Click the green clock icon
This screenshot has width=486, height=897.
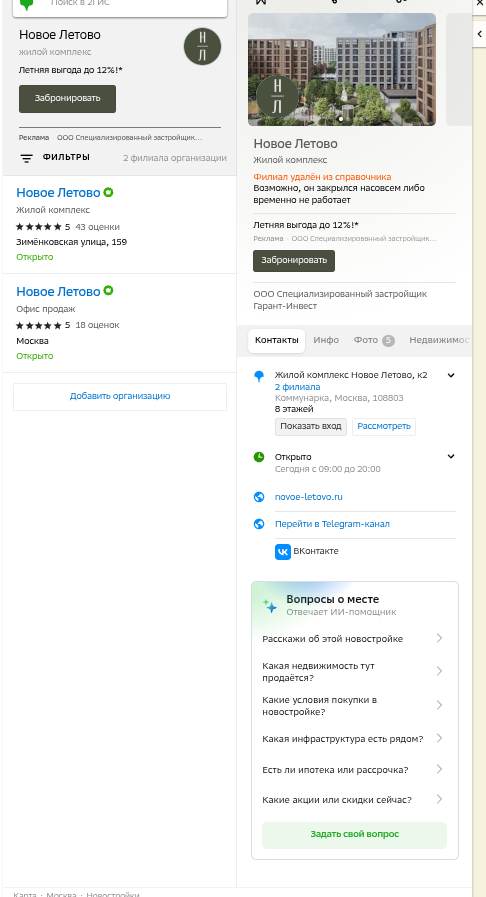click(x=259, y=457)
